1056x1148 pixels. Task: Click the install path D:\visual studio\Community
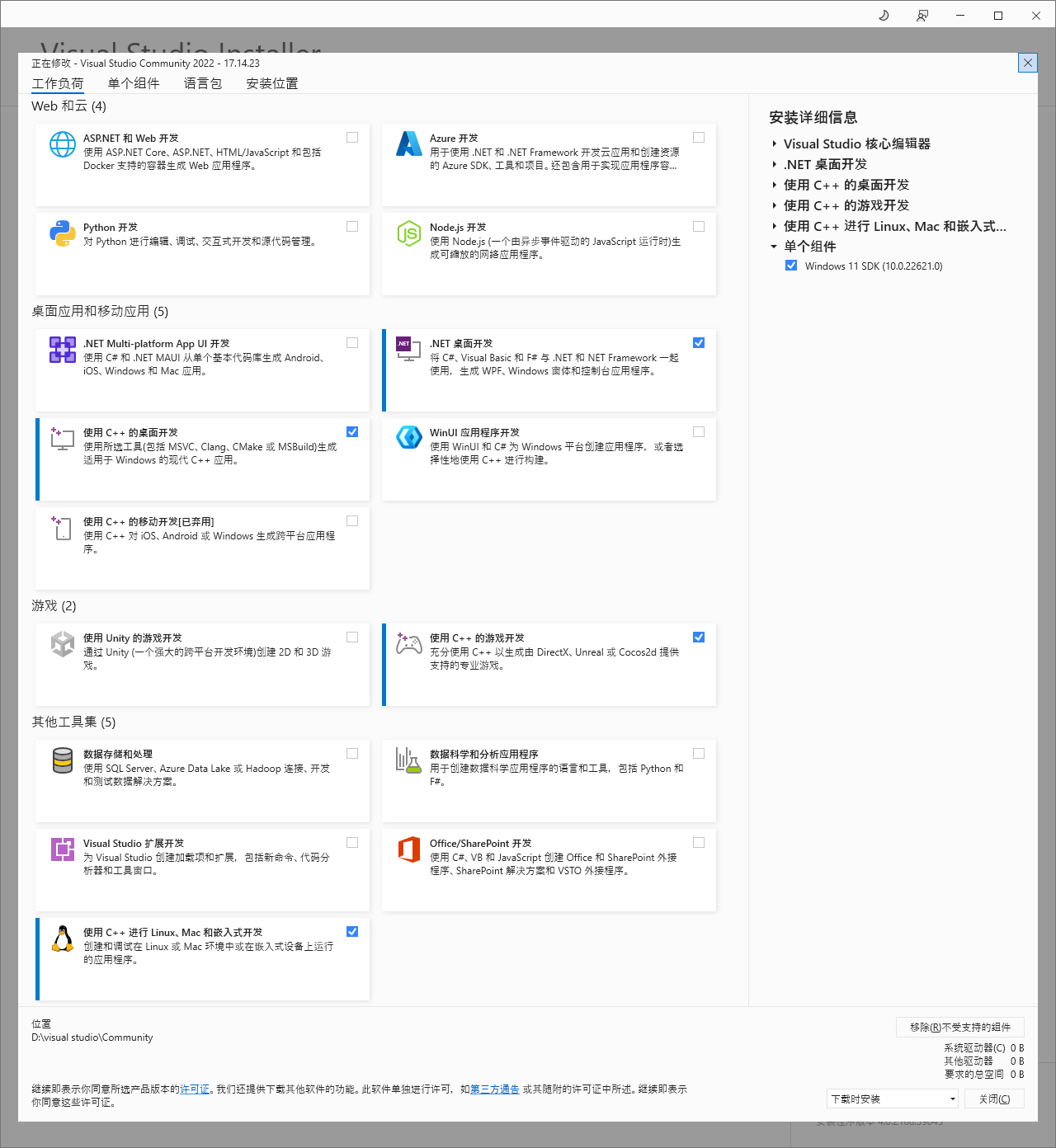click(x=92, y=1037)
